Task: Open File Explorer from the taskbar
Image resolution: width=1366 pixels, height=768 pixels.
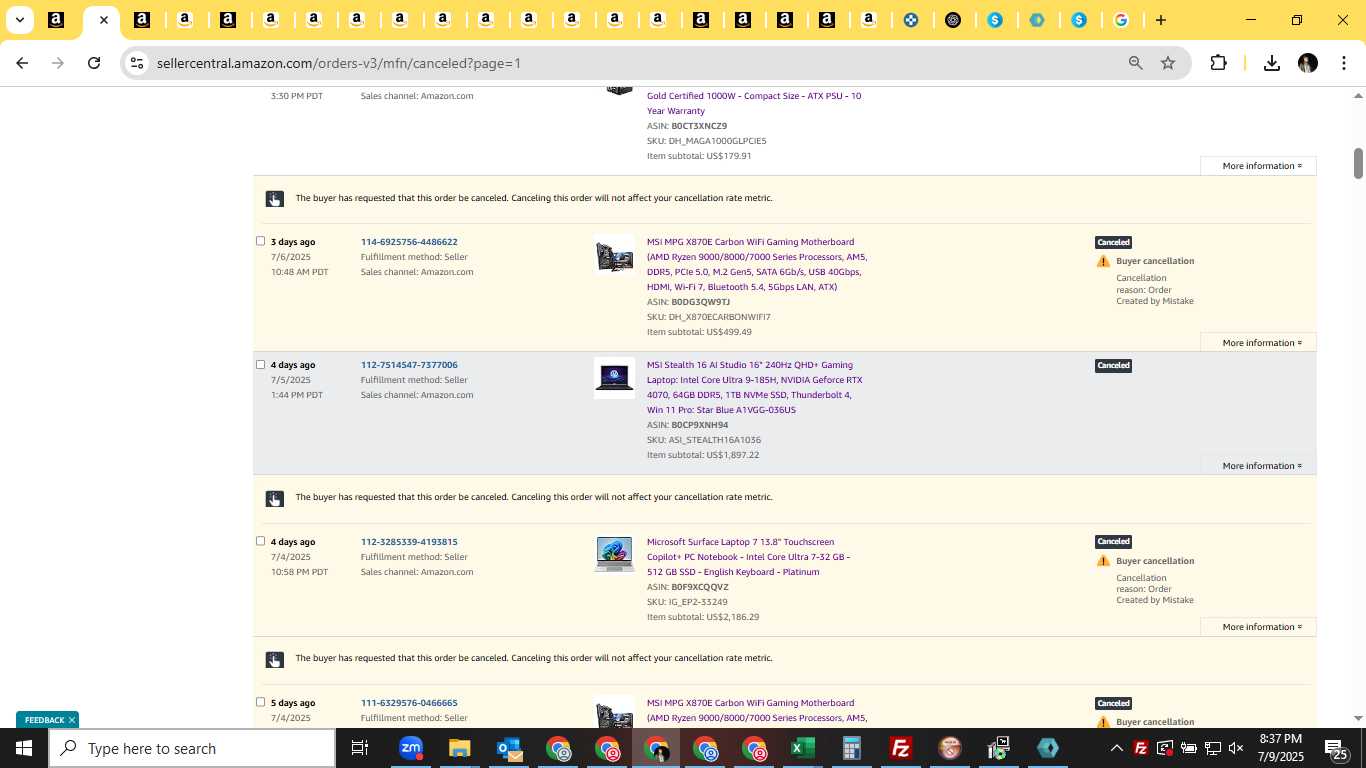Action: pos(459,748)
